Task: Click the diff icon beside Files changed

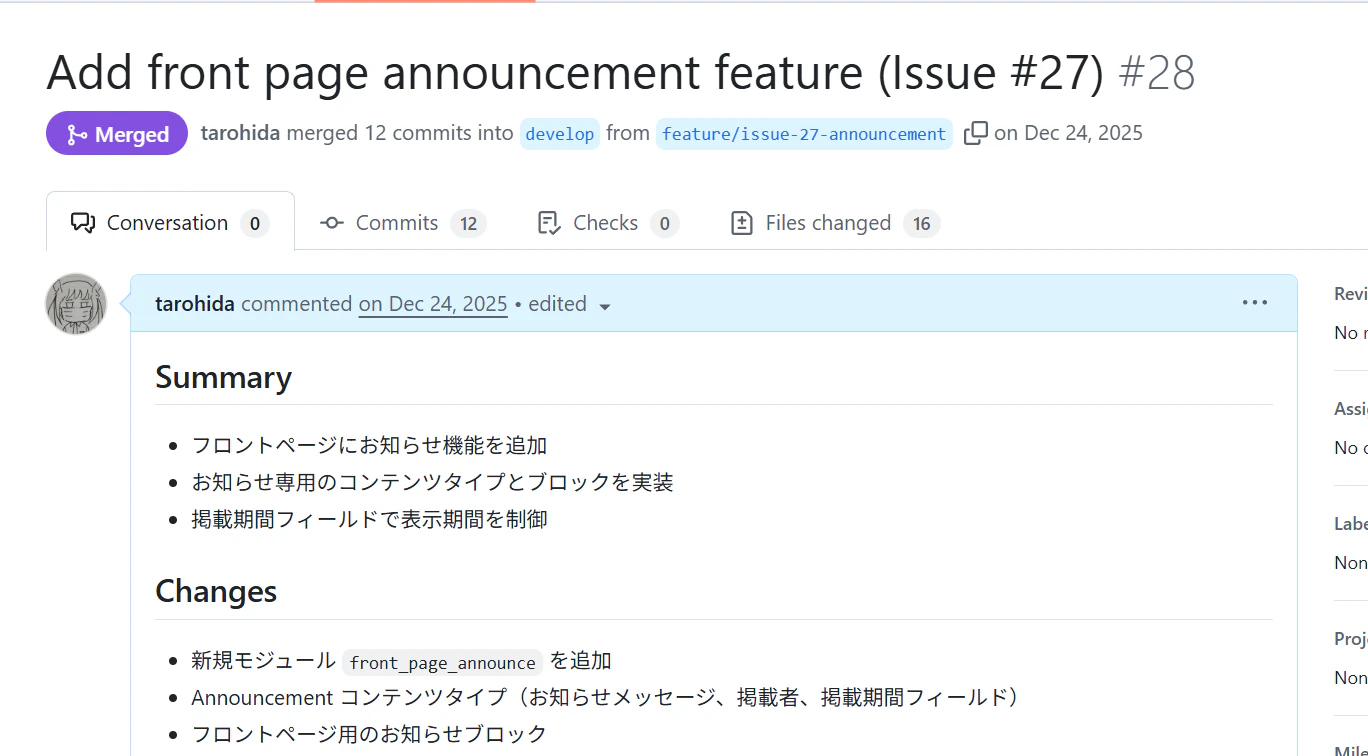Action: point(741,222)
